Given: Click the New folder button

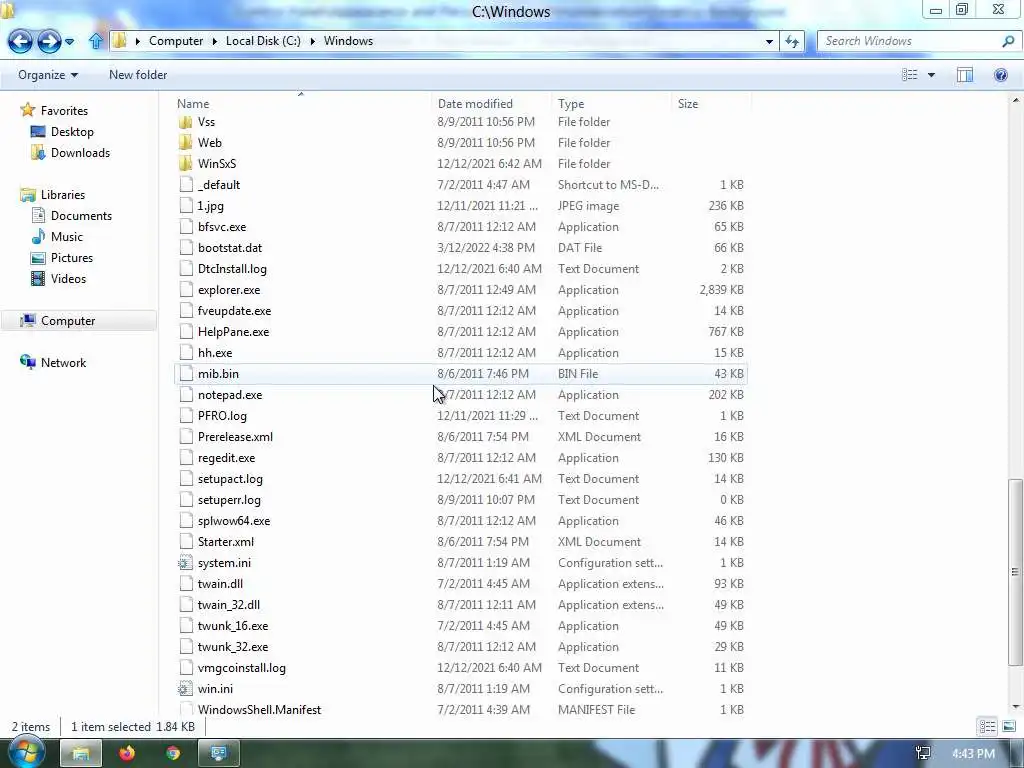Looking at the screenshot, I should [138, 75].
